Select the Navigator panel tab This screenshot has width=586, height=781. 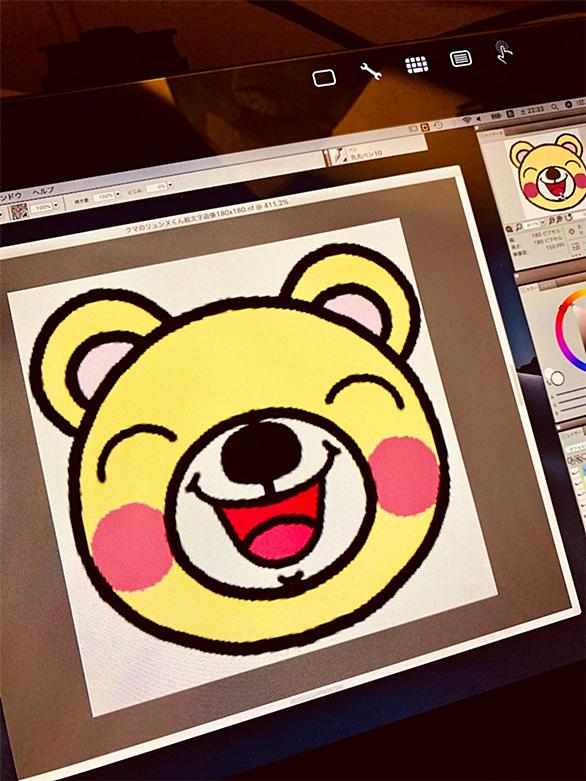(490, 133)
